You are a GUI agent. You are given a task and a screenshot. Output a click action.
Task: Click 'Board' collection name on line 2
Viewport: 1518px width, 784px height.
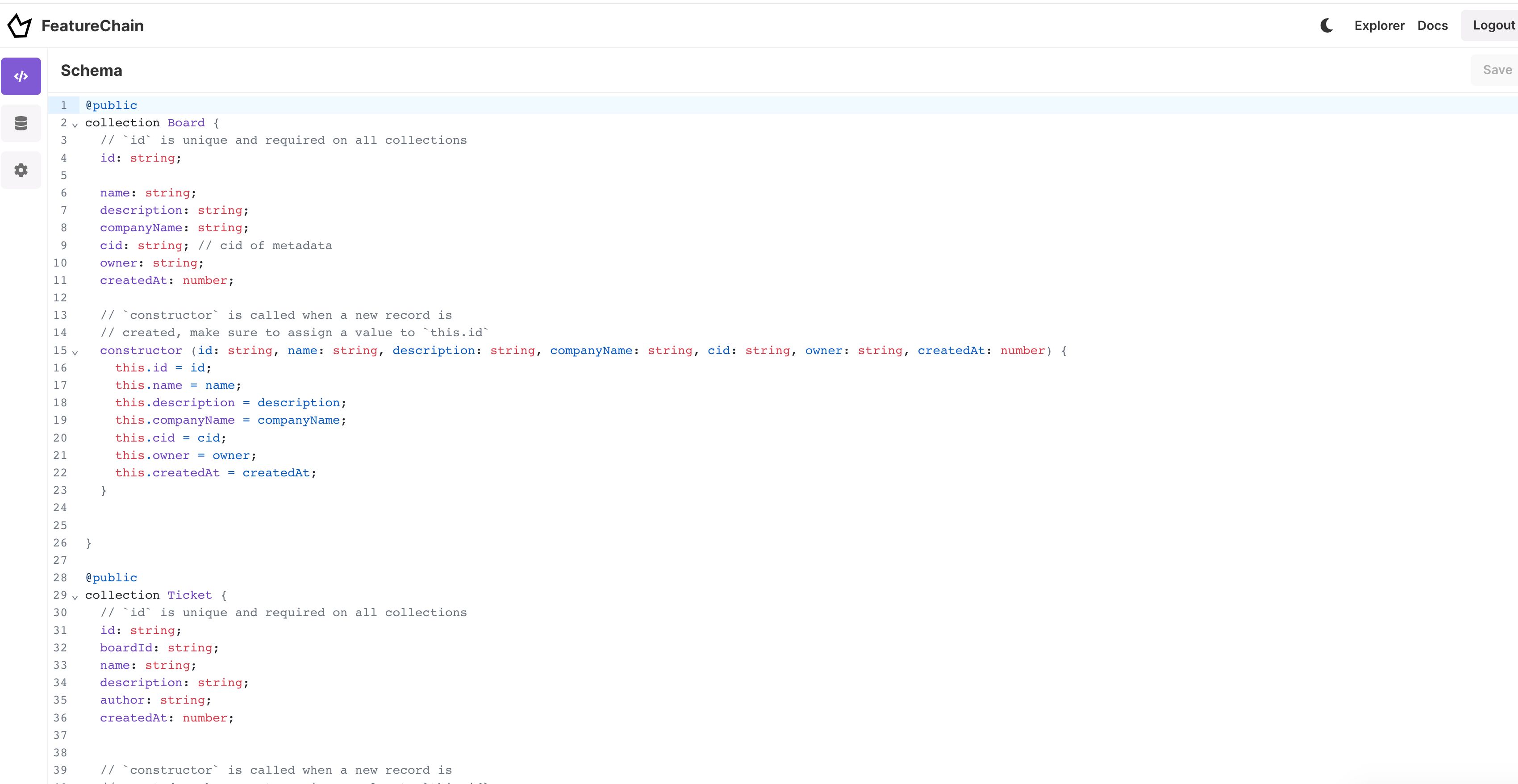(x=186, y=123)
